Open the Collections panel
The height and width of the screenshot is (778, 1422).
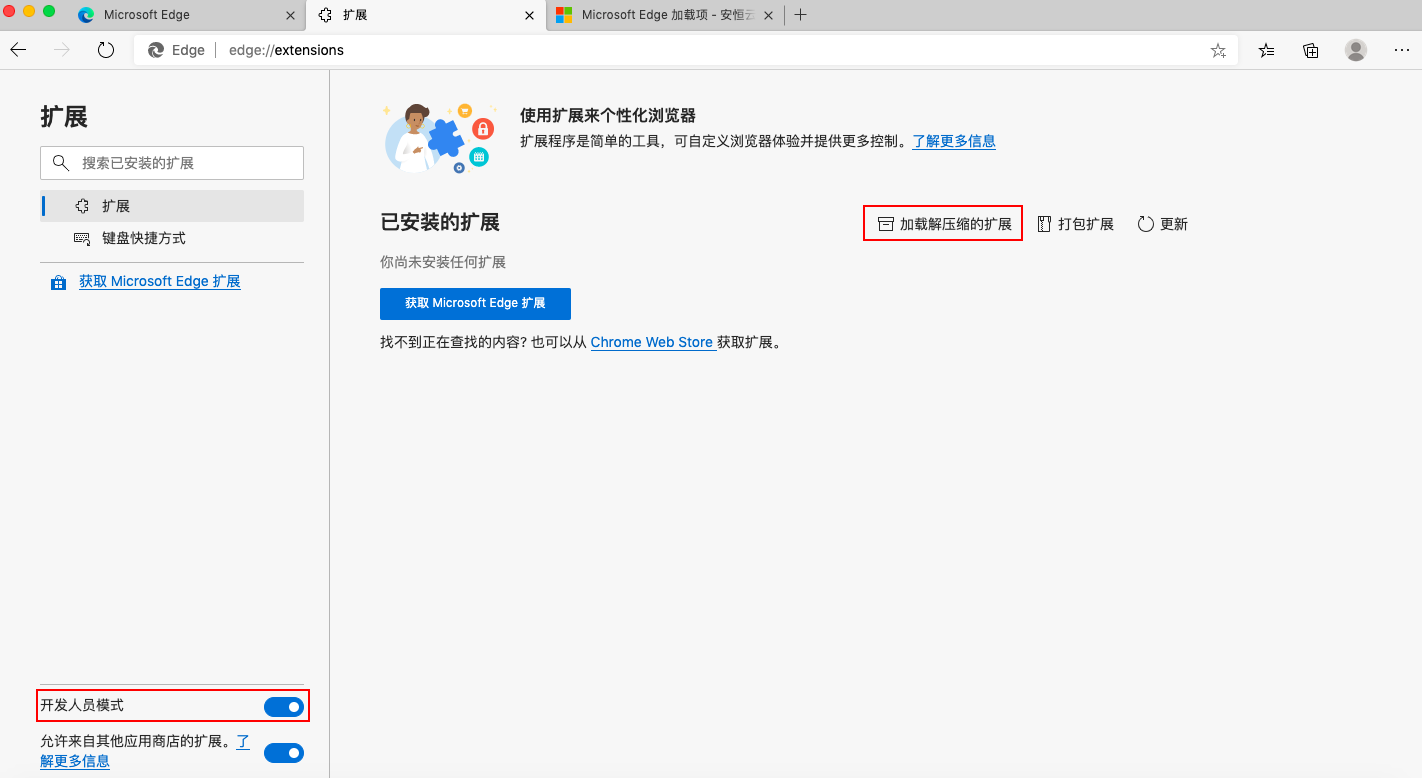point(1311,50)
